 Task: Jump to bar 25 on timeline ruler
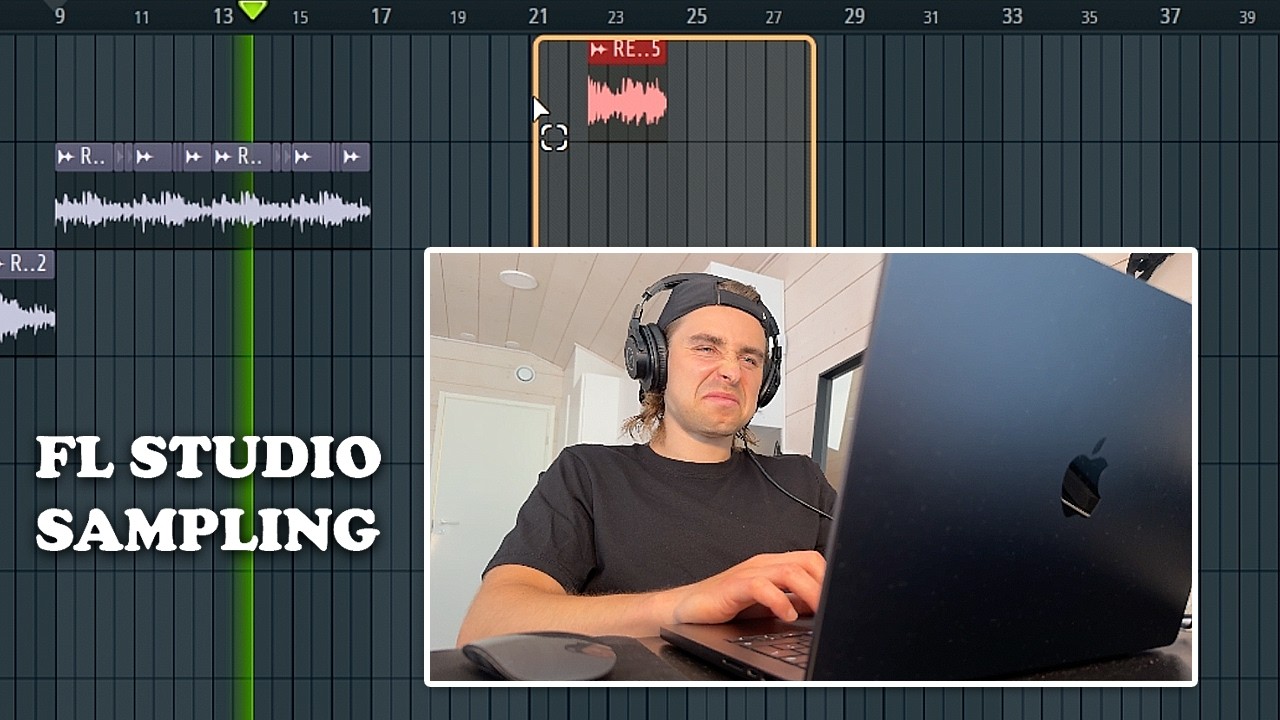pos(696,16)
